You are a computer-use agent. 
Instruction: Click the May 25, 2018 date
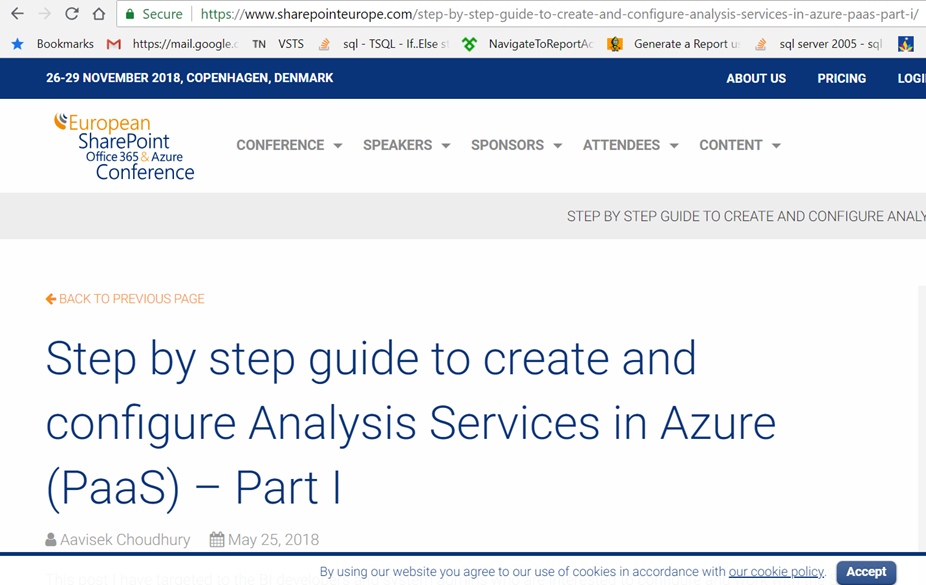(x=273, y=540)
